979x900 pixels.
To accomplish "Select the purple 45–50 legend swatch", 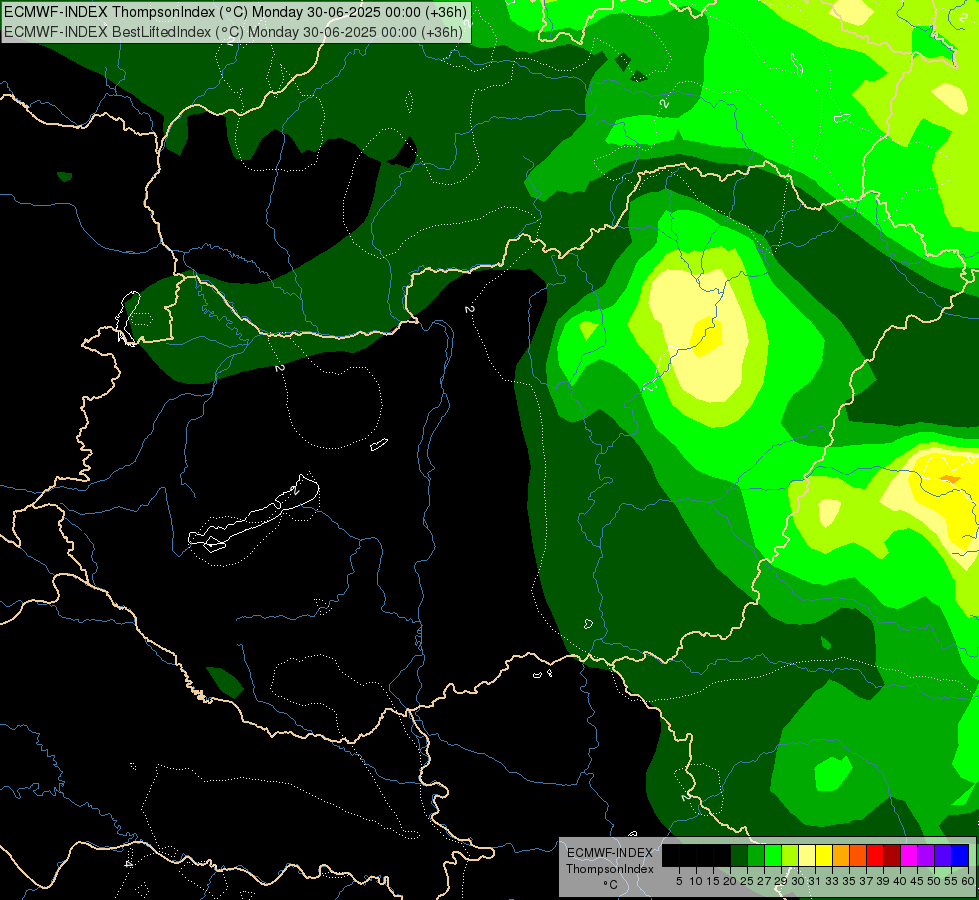I will pos(926,855).
